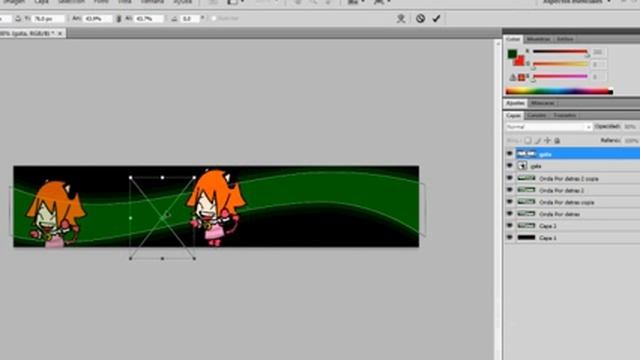This screenshot has width=640, height=360.
Task: Click the R value field in Color panel
Action: click(598, 52)
